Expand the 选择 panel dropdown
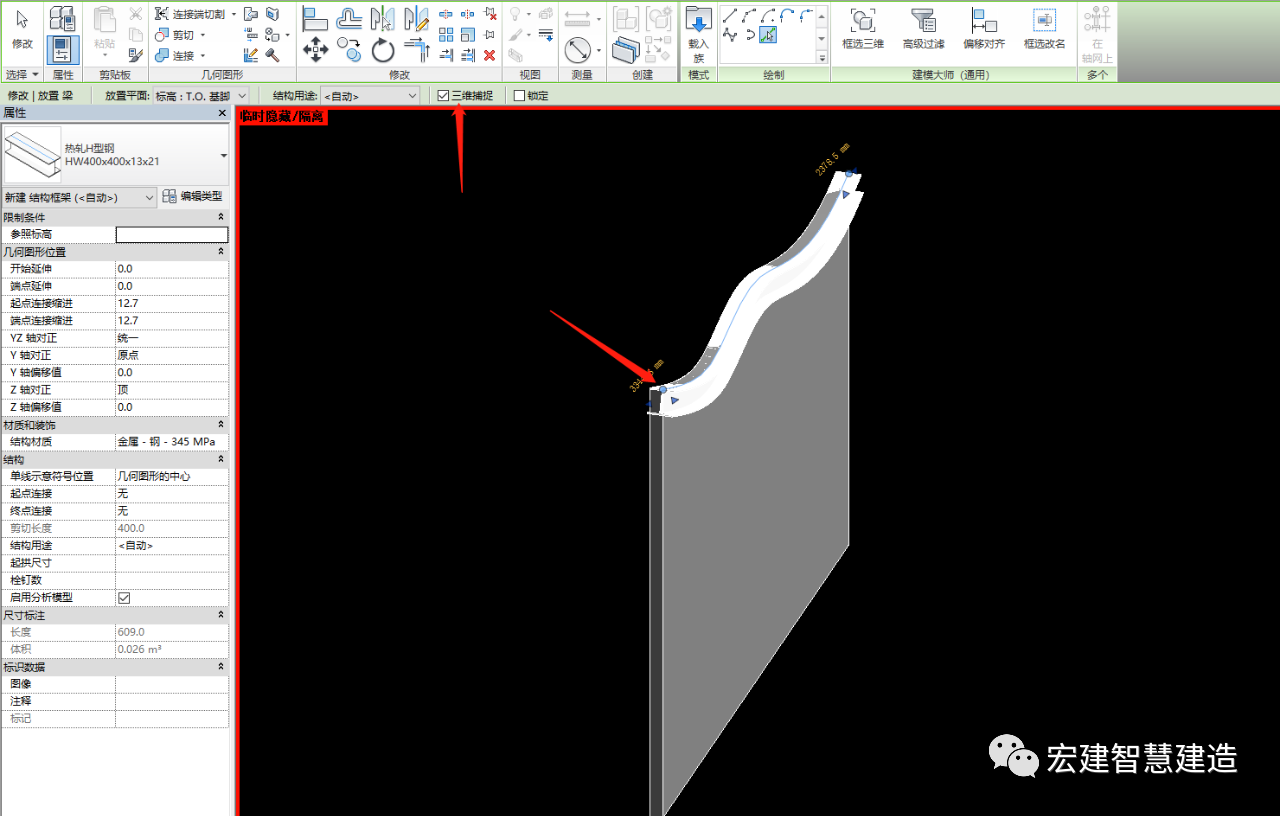1280x816 pixels. click(x=22, y=75)
